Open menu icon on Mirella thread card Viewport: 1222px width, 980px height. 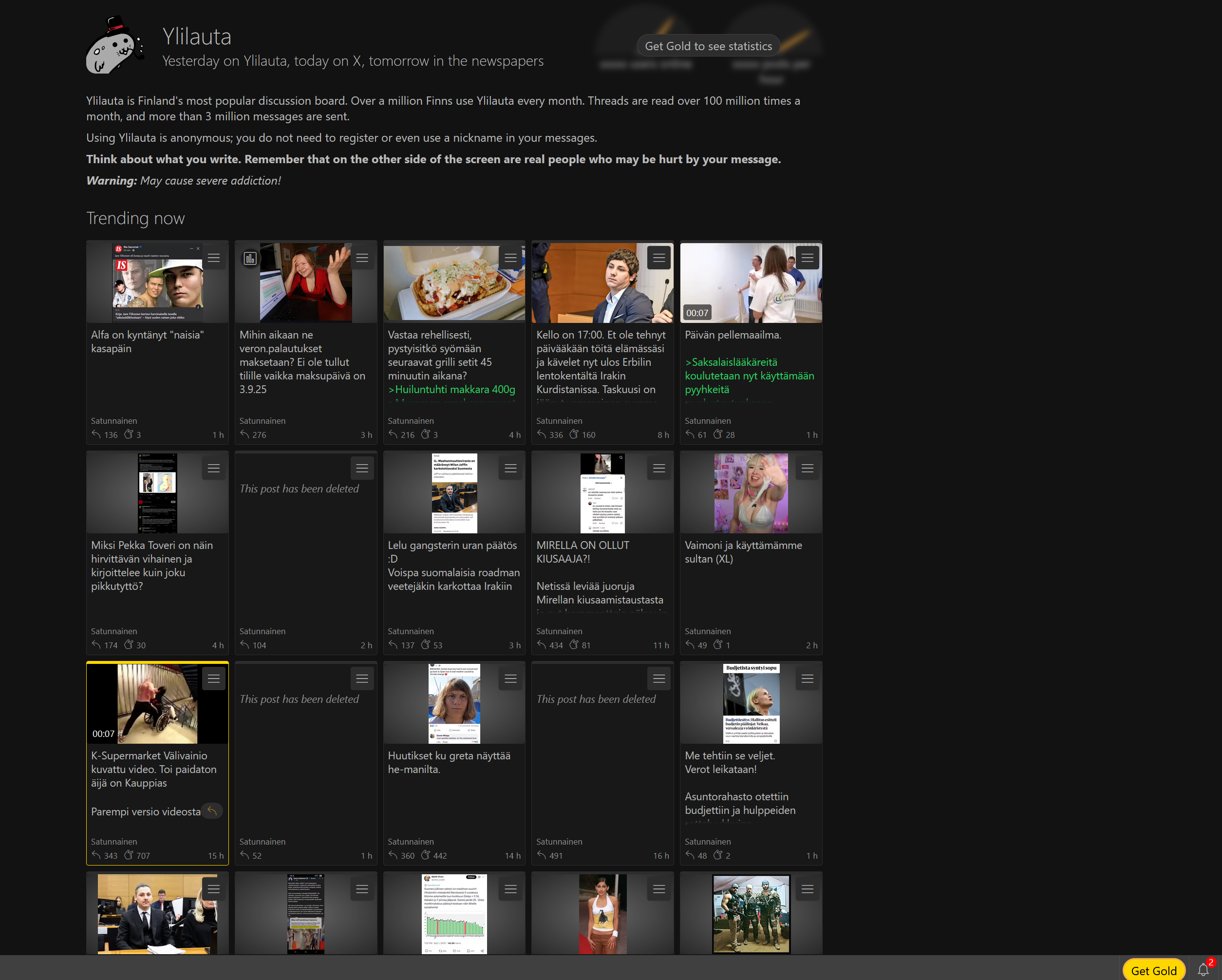pos(658,468)
